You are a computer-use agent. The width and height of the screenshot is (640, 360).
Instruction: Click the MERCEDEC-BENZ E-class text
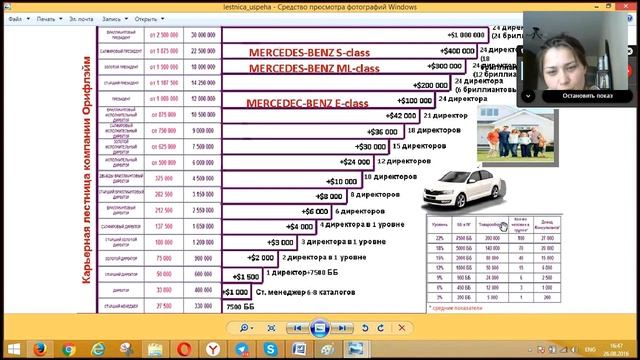coord(307,103)
